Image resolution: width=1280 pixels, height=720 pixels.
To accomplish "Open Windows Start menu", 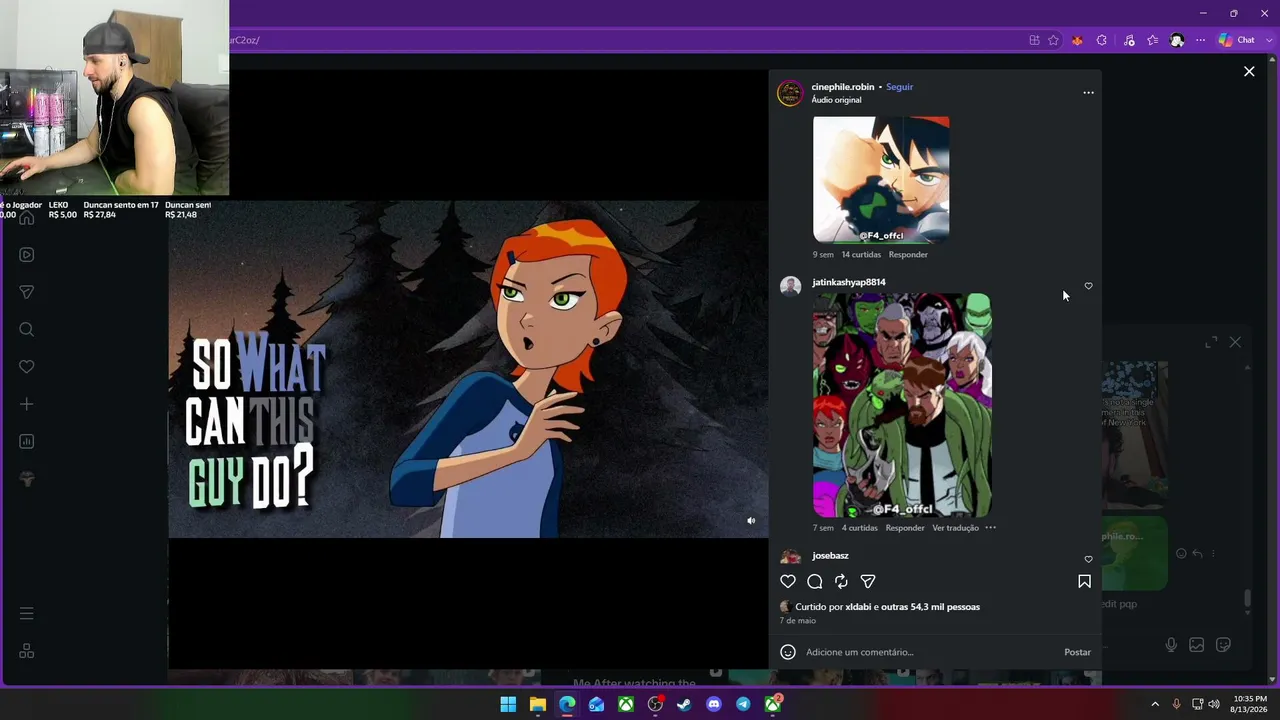I will 508,704.
